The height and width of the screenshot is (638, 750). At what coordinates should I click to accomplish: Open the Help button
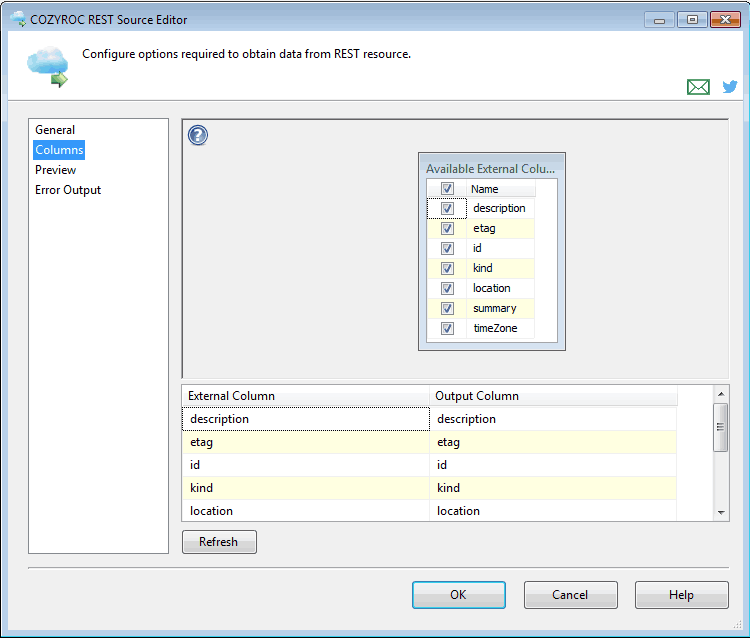point(682,595)
